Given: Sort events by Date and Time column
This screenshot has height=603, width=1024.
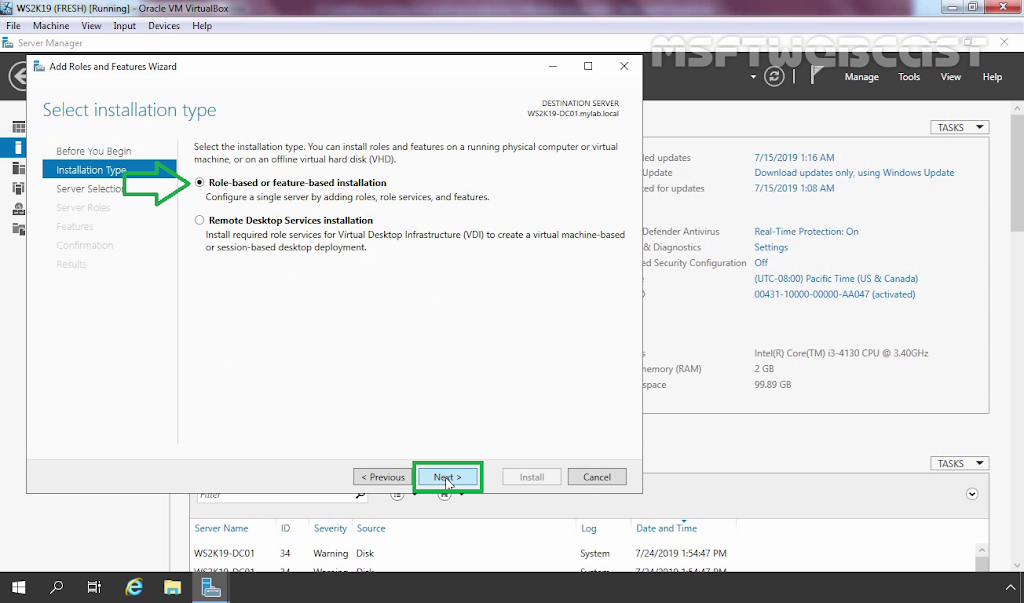Looking at the screenshot, I should tap(667, 529).
